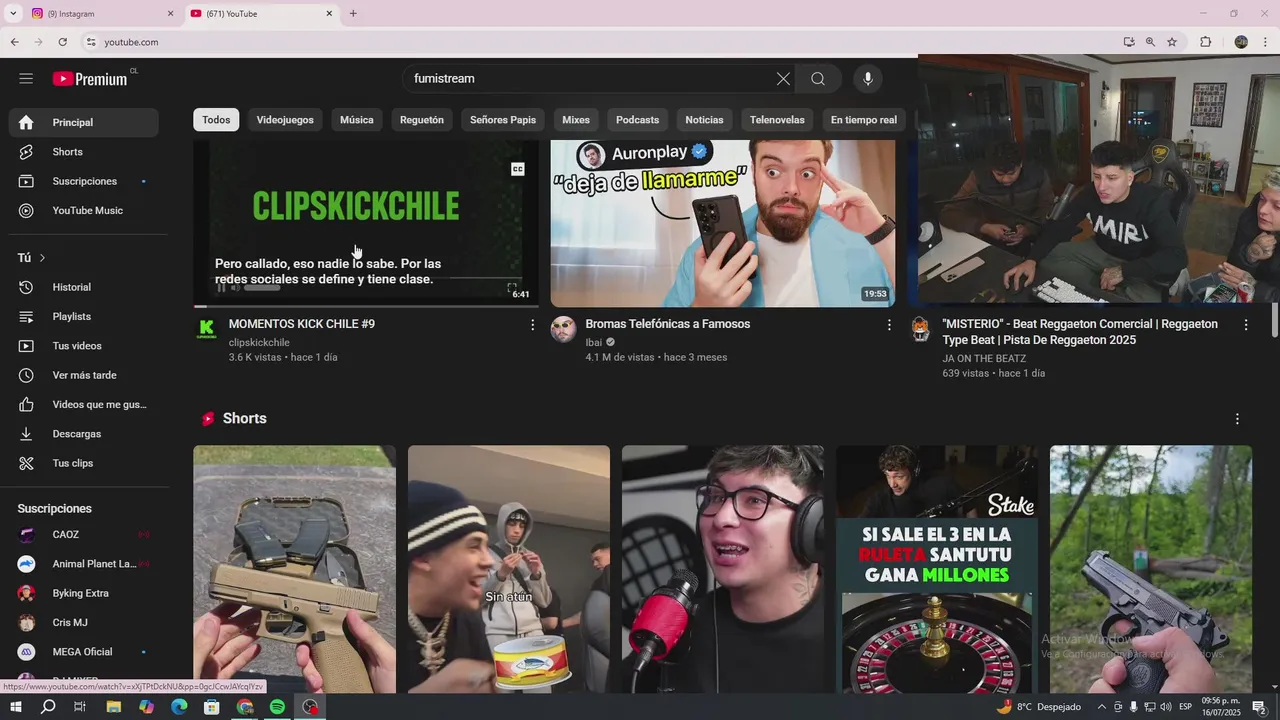Run search with magnifier button

tap(818, 79)
